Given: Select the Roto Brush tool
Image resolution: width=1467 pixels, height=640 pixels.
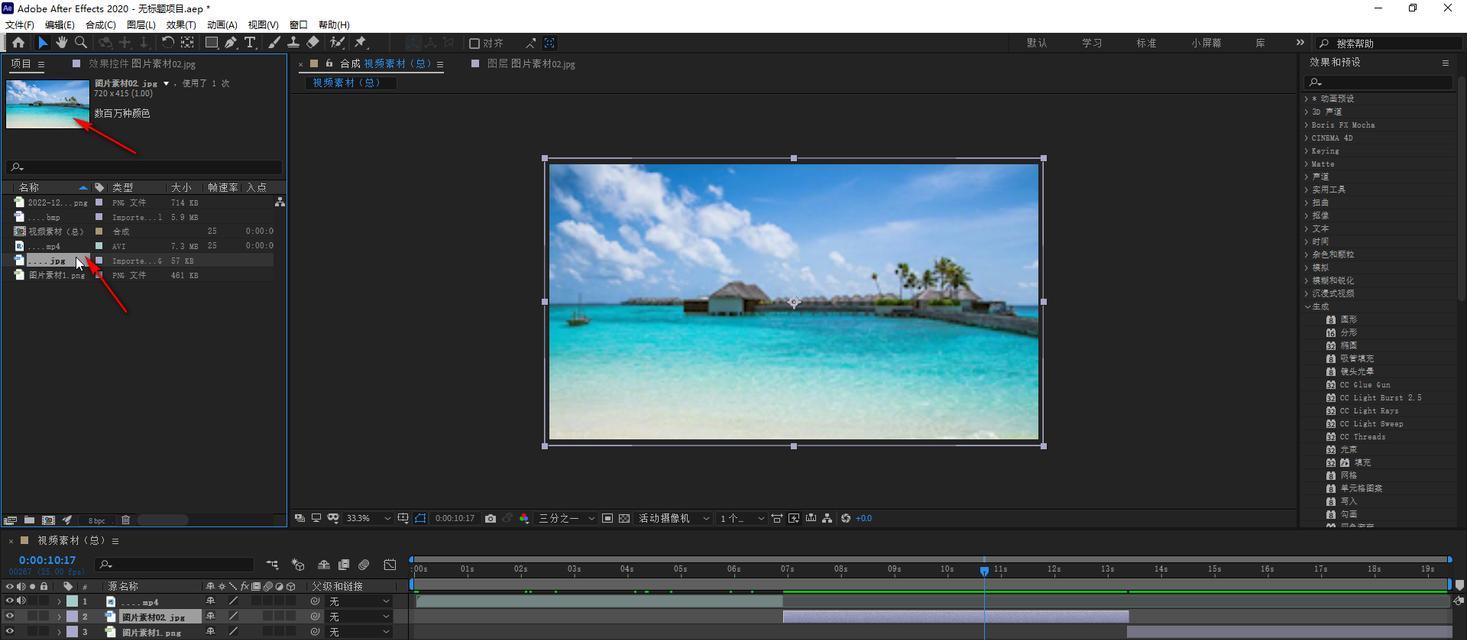Looking at the screenshot, I should (x=338, y=43).
